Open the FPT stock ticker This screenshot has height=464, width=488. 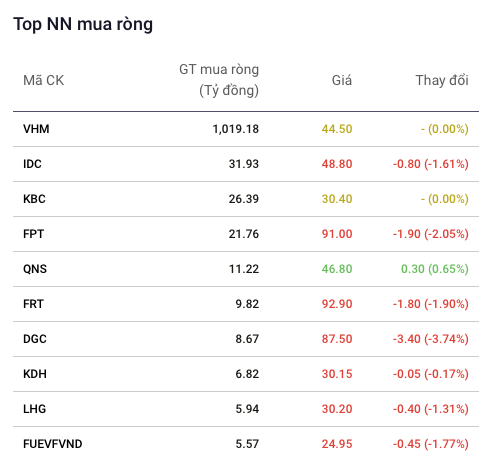pyautogui.click(x=33, y=234)
